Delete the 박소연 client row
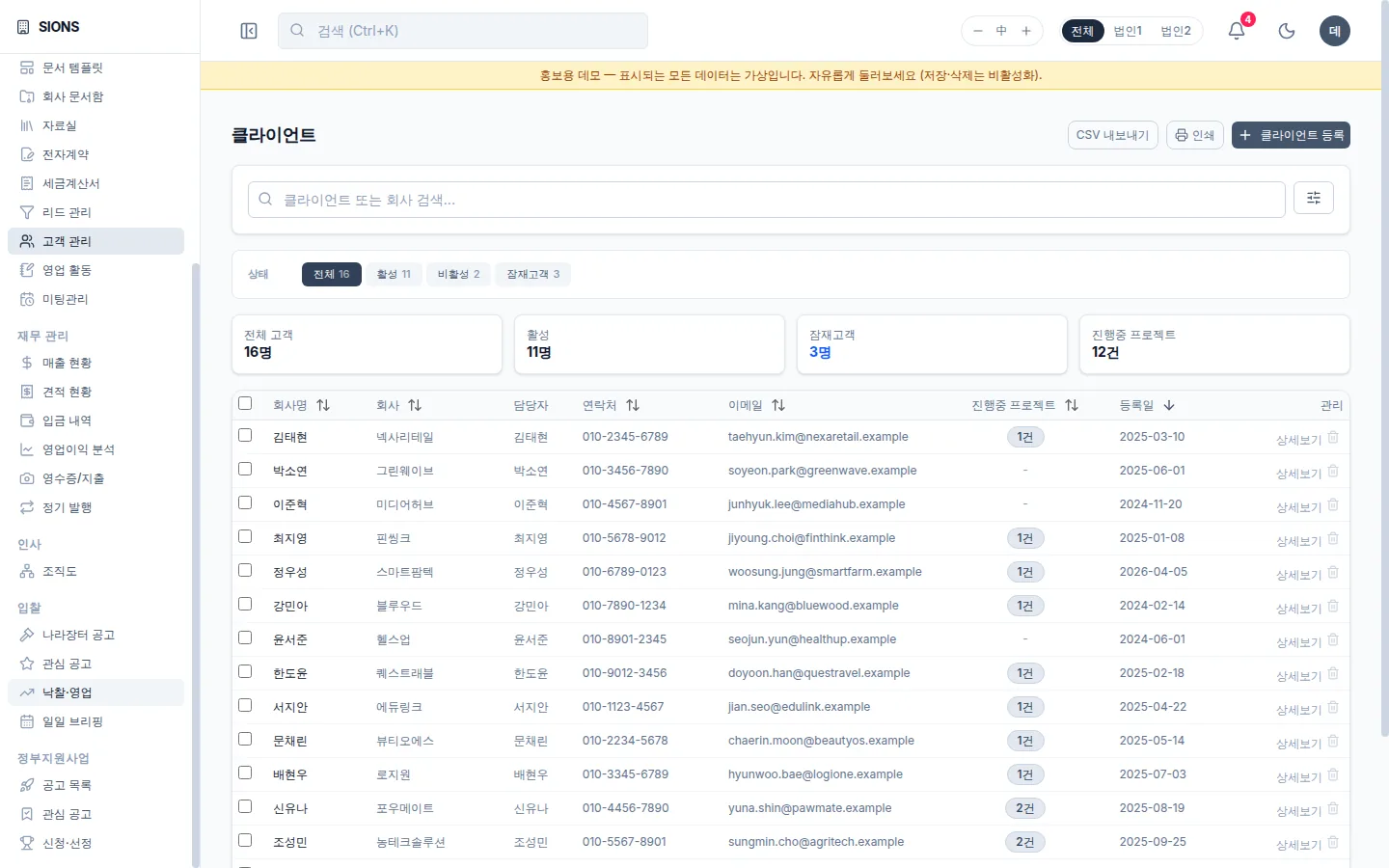1389x868 pixels. (1333, 471)
